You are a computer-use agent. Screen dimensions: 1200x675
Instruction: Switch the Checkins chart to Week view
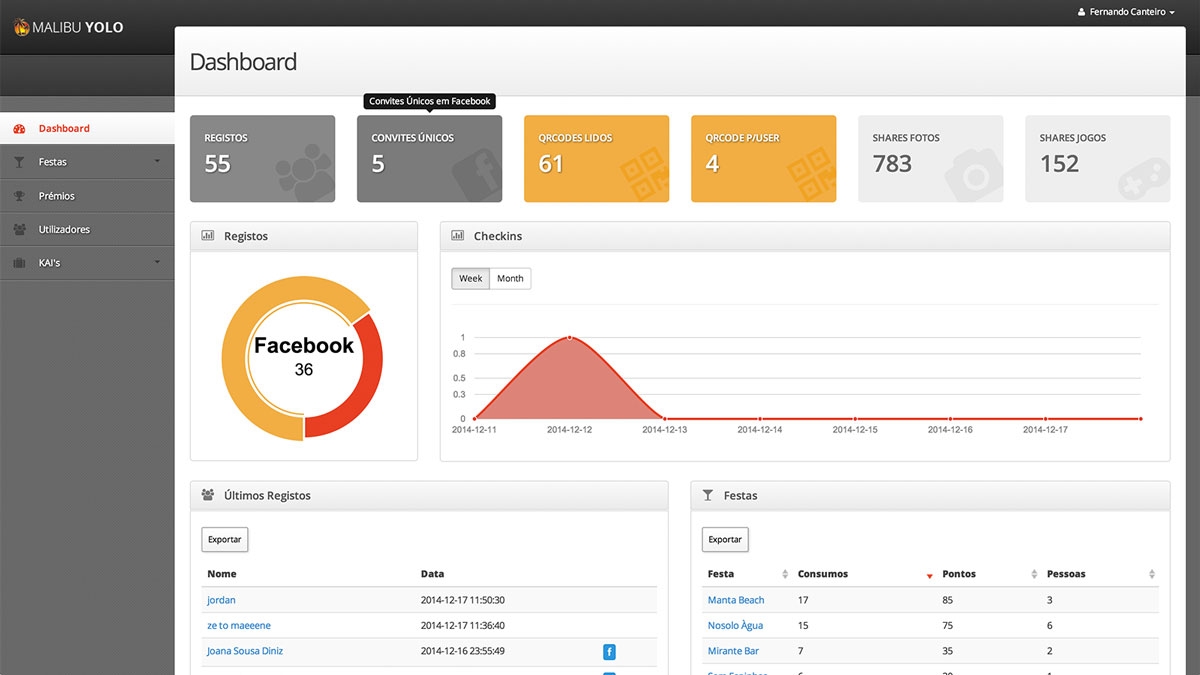coord(471,279)
